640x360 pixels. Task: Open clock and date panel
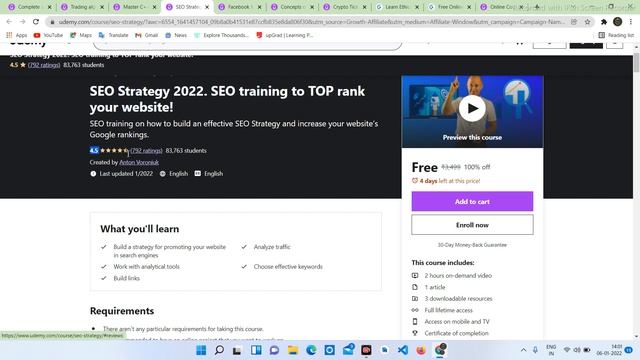(609, 350)
